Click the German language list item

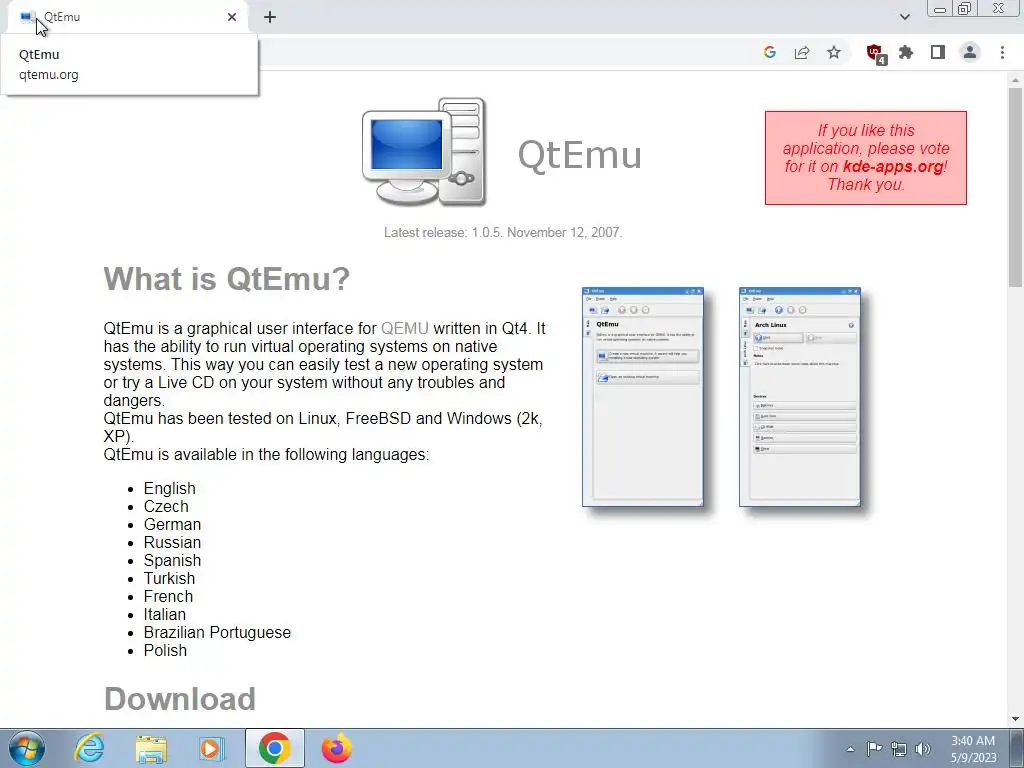pos(172,524)
